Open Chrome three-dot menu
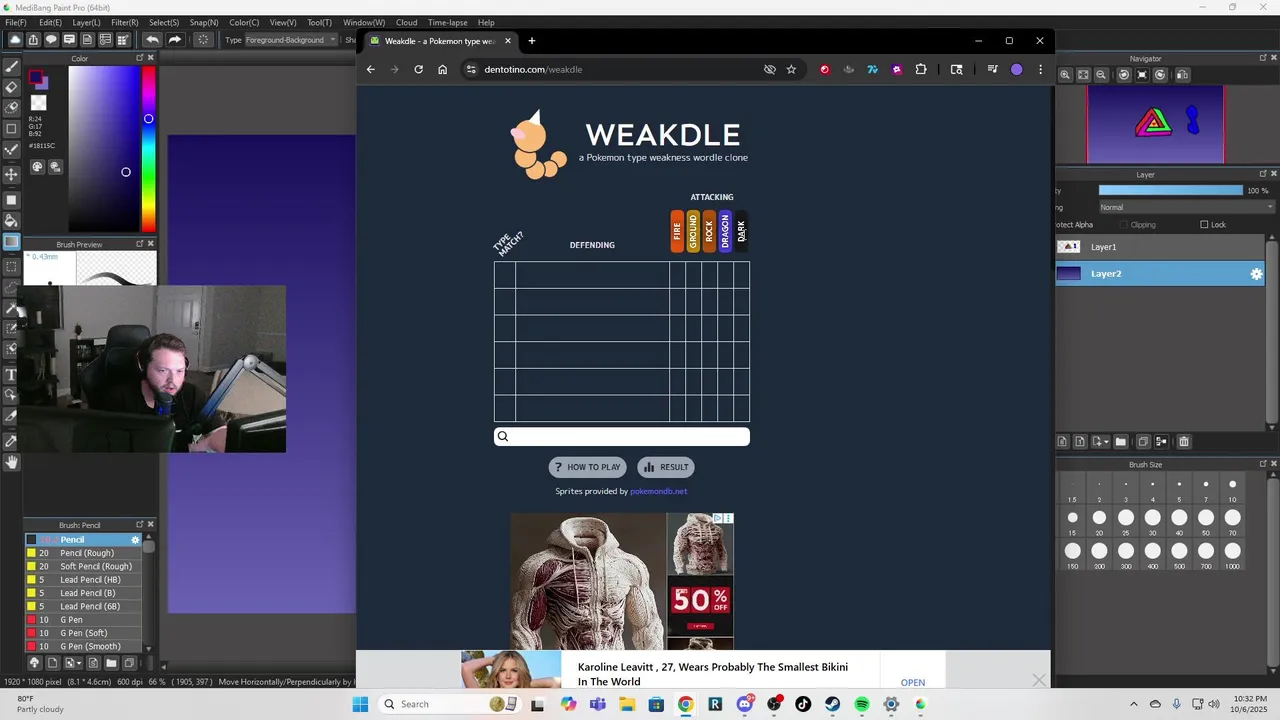This screenshot has height=720, width=1280. pos(1040,70)
